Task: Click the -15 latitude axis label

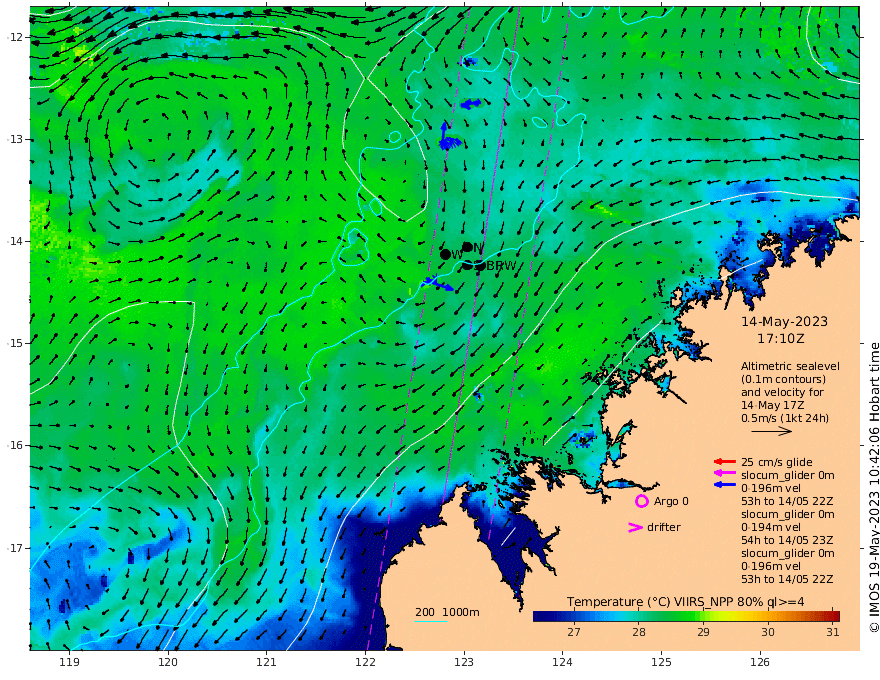Action: pos(15,343)
